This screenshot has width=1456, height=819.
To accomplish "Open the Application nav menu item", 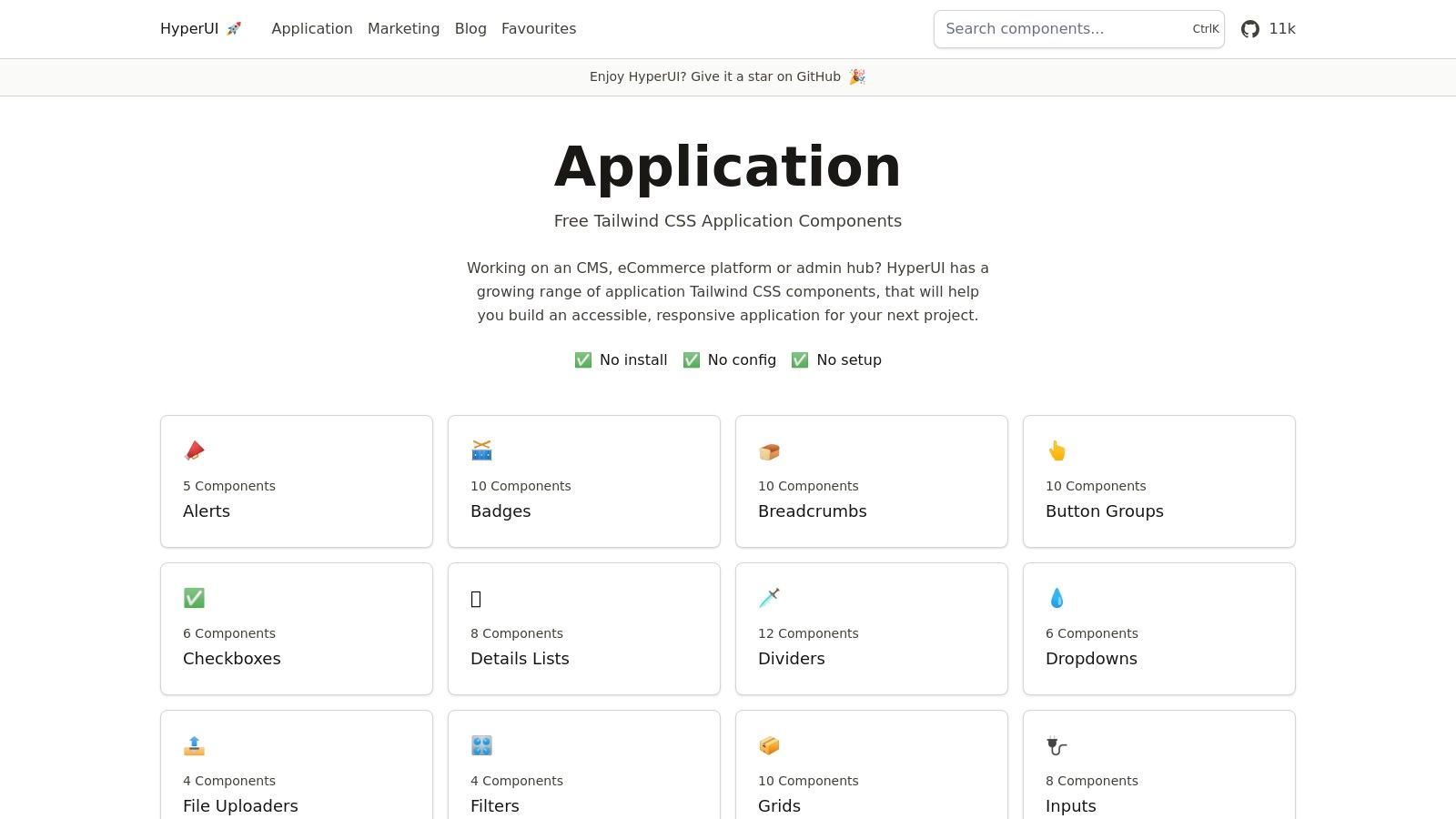I will click(x=312, y=29).
